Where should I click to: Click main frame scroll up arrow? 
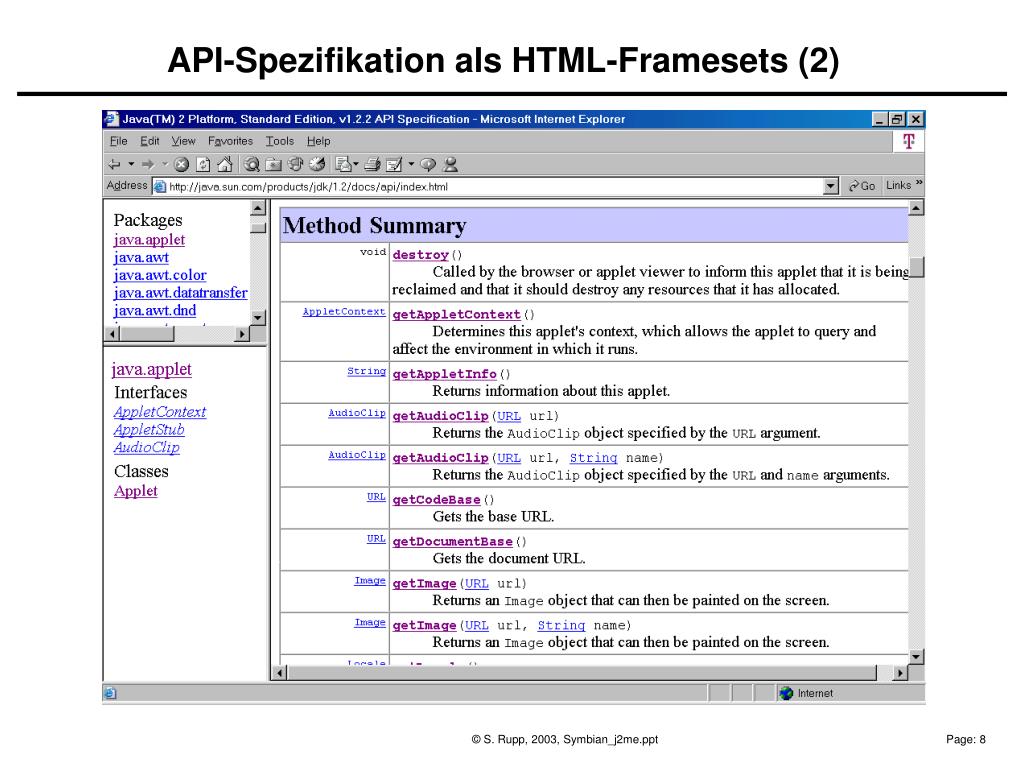pyautogui.click(x=916, y=208)
